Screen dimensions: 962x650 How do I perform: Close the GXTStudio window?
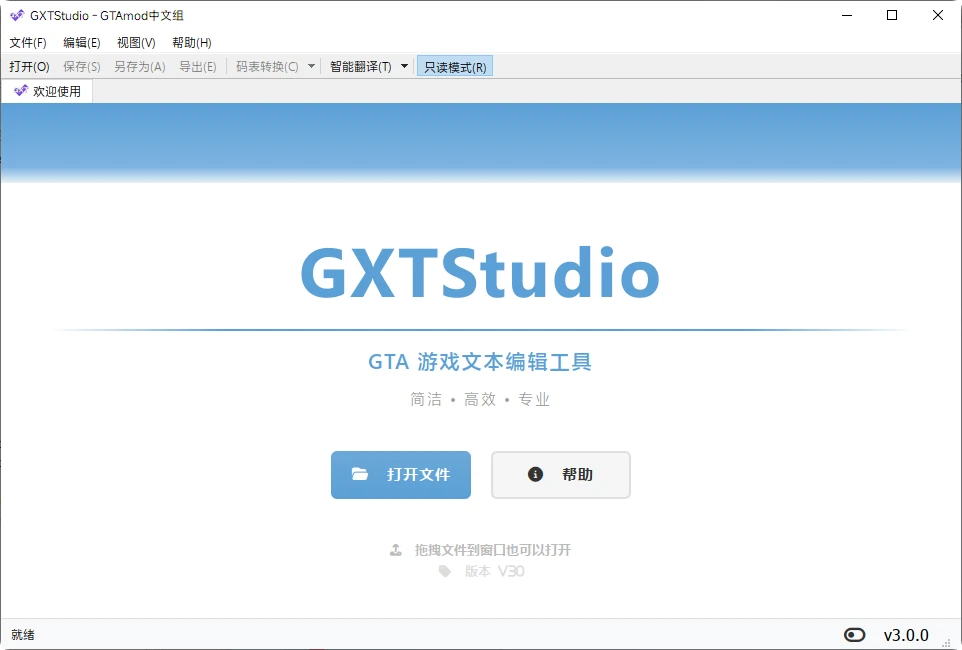[938, 15]
